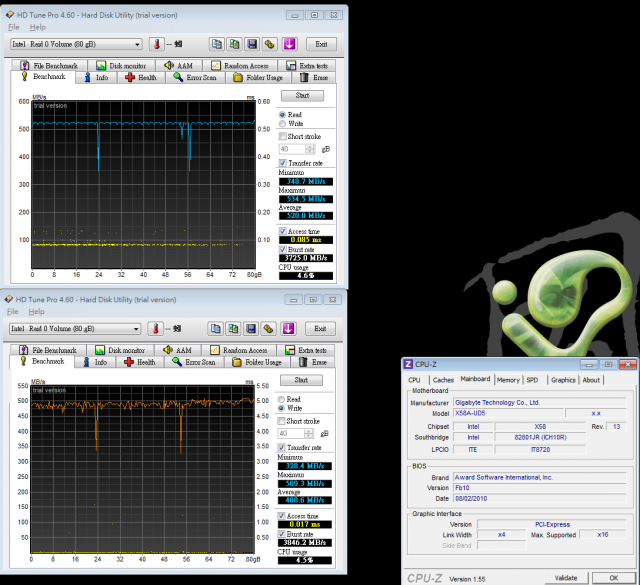Viewport: 640px width, 585px height.
Task: Open Extra tests tab in top HD Tune window
Action: coord(307,66)
